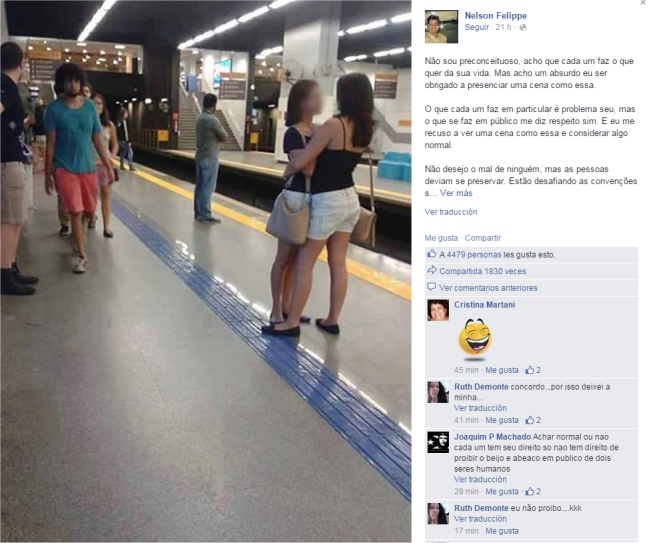Like the post with Me gusta
The image size is (649, 543).
pyautogui.click(x=441, y=238)
